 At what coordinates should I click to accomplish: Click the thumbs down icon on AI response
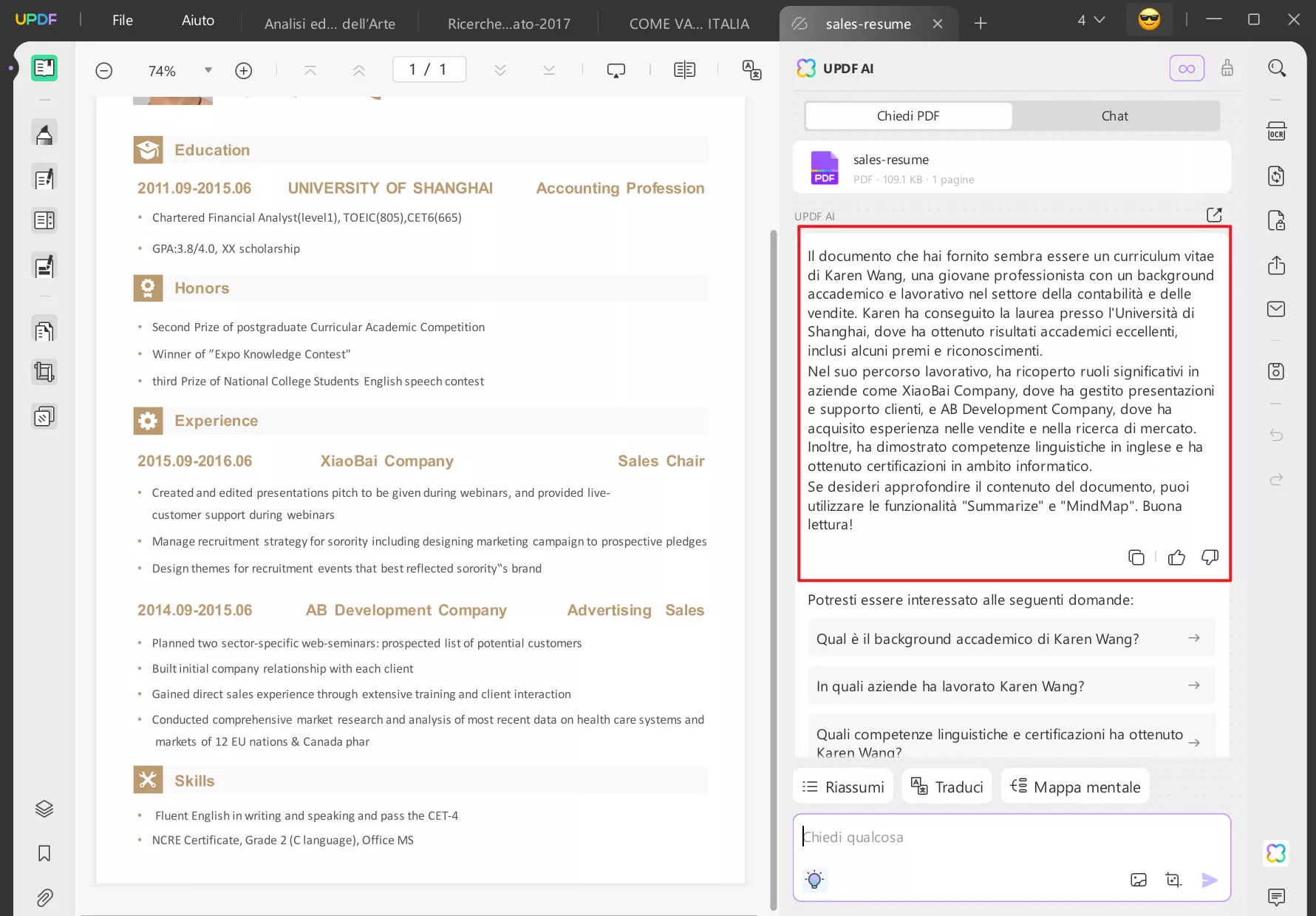1210,557
